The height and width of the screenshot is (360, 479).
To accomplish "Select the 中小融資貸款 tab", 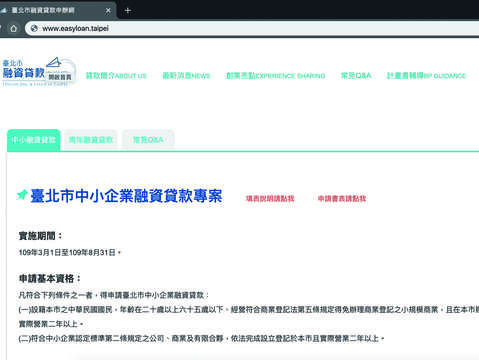I will [34, 140].
